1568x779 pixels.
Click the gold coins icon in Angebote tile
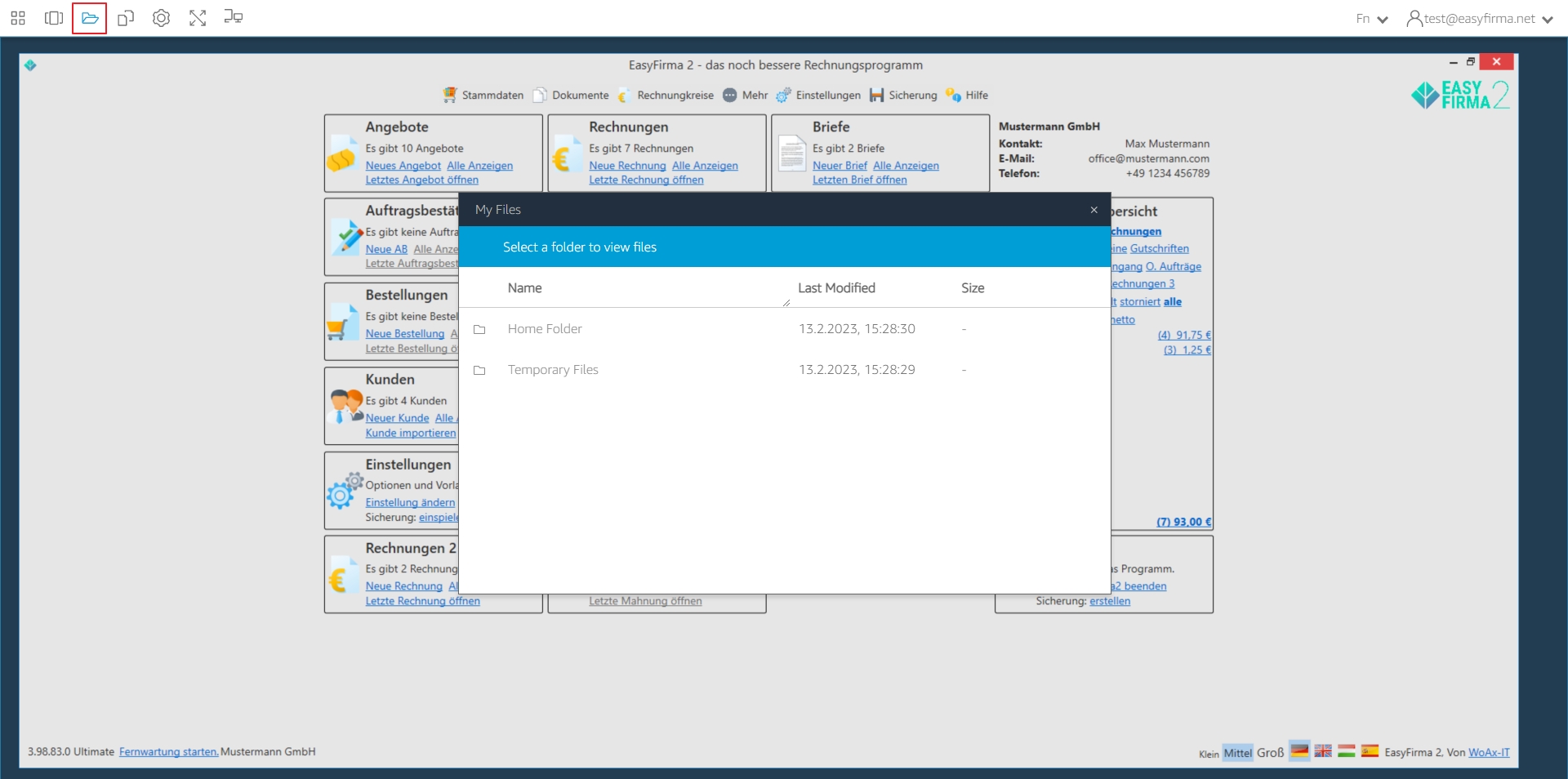click(x=342, y=154)
